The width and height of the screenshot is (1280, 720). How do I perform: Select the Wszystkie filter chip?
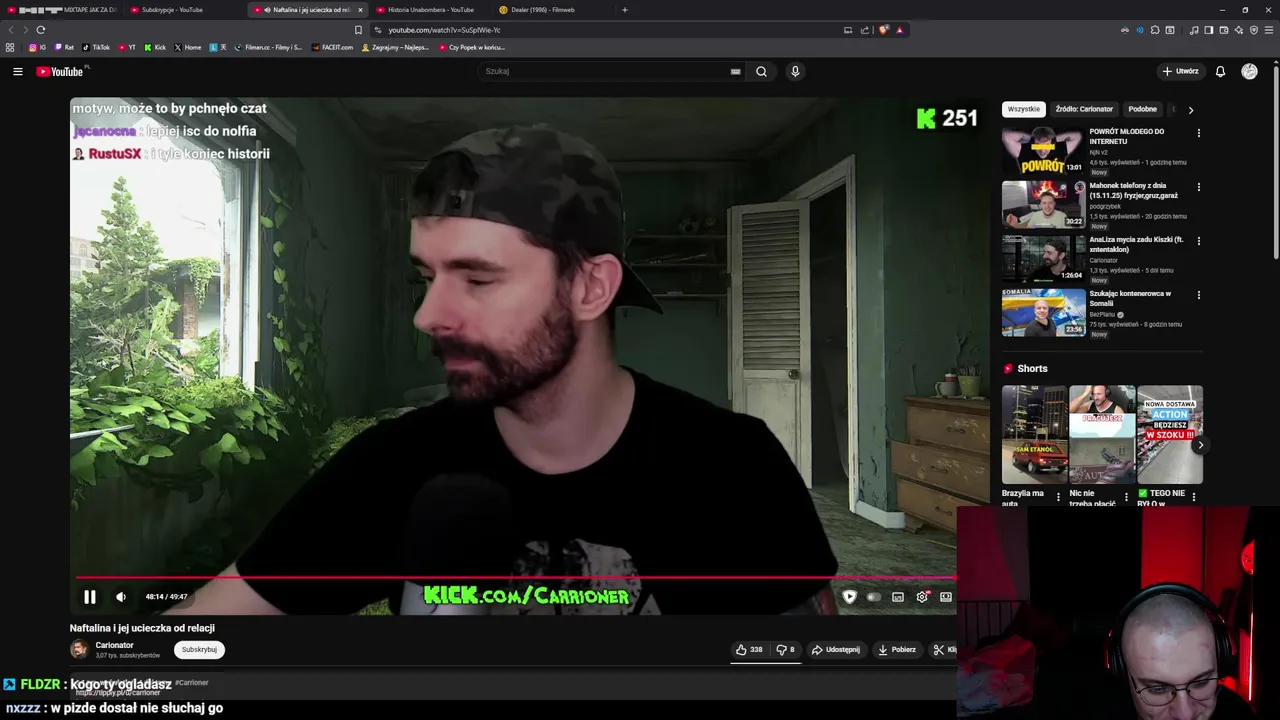[x=1023, y=109]
